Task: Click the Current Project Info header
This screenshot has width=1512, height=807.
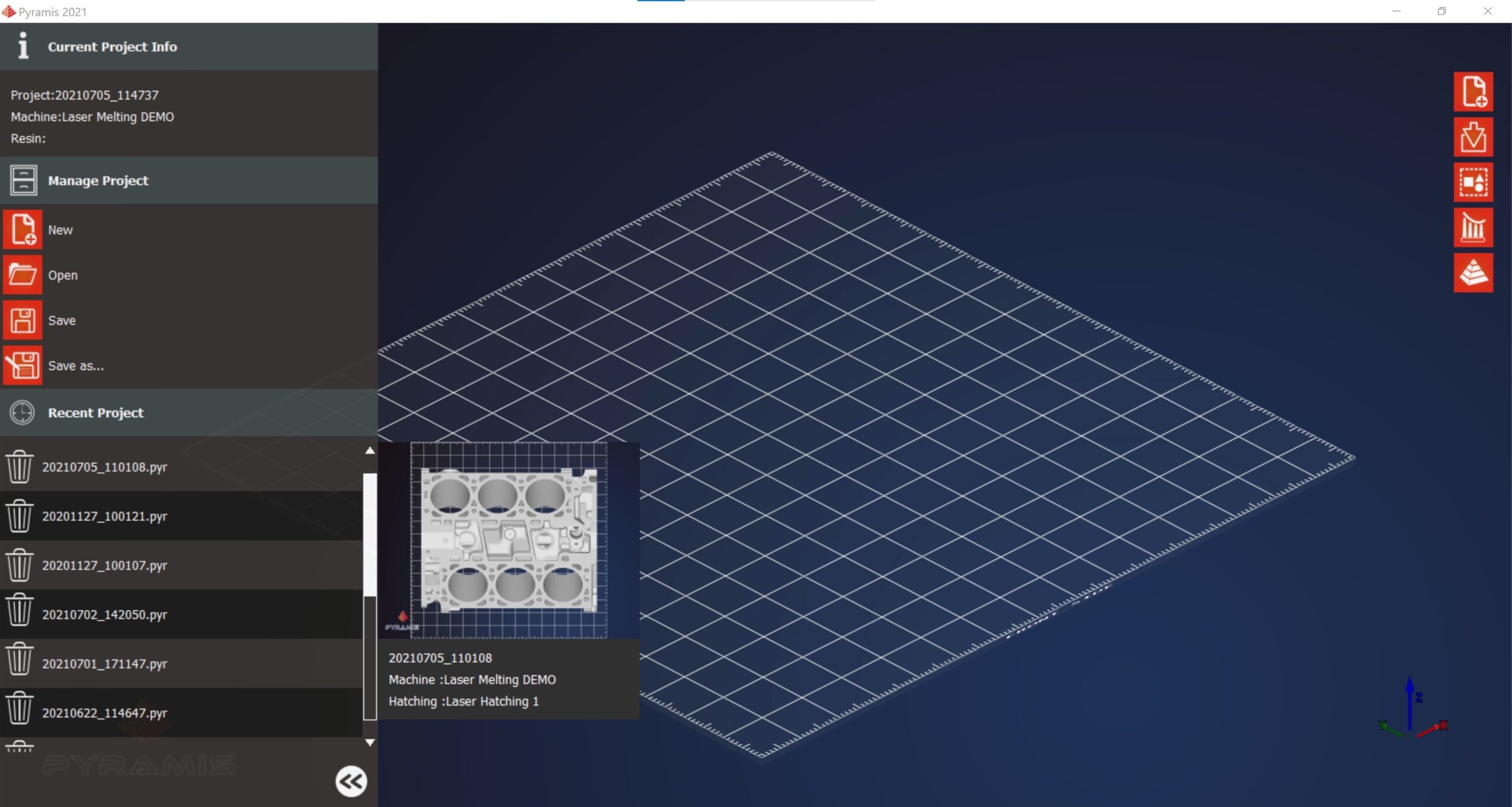Action: [189, 47]
